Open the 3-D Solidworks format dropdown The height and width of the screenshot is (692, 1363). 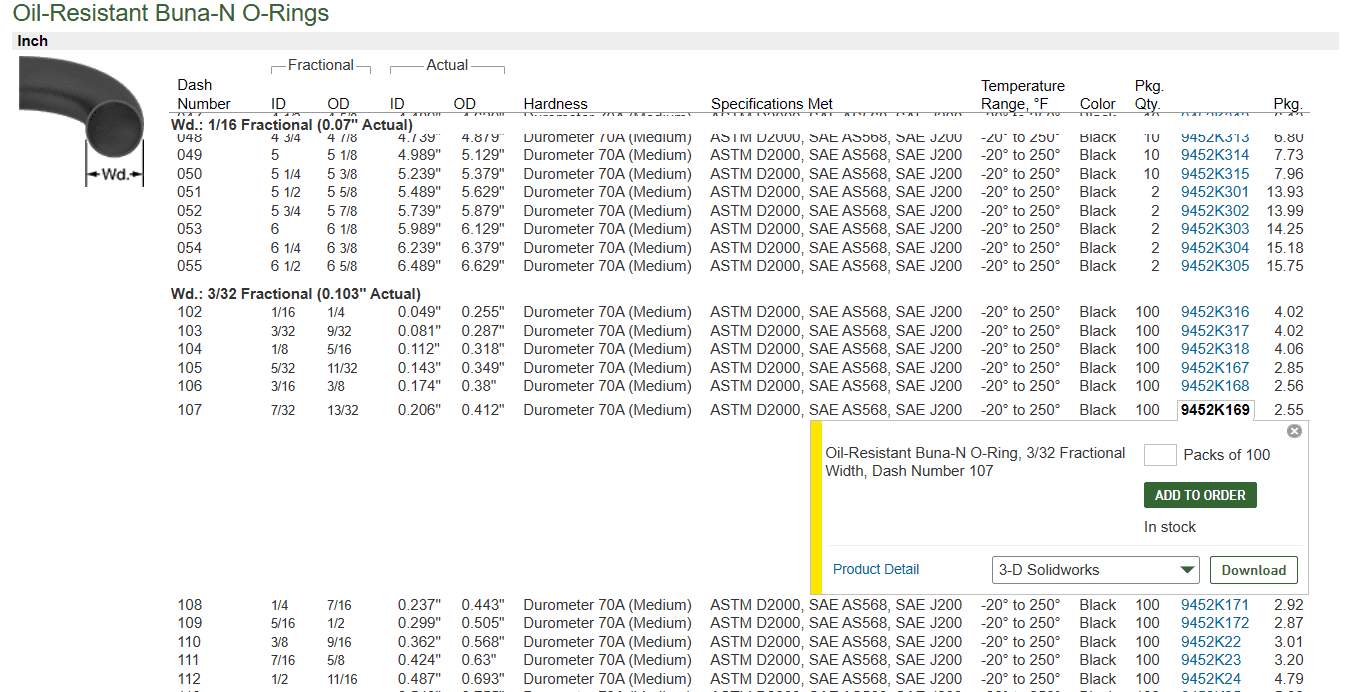coord(1095,570)
